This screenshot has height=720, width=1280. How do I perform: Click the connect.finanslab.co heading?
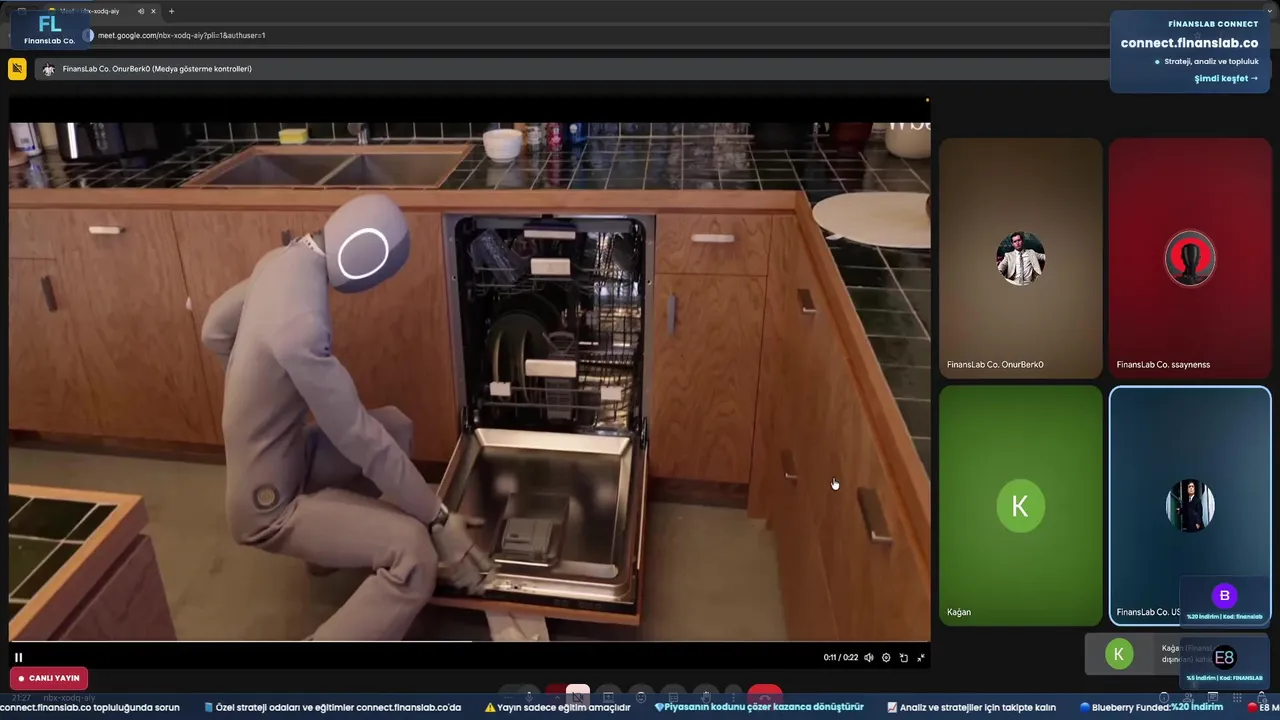click(1189, 43)
